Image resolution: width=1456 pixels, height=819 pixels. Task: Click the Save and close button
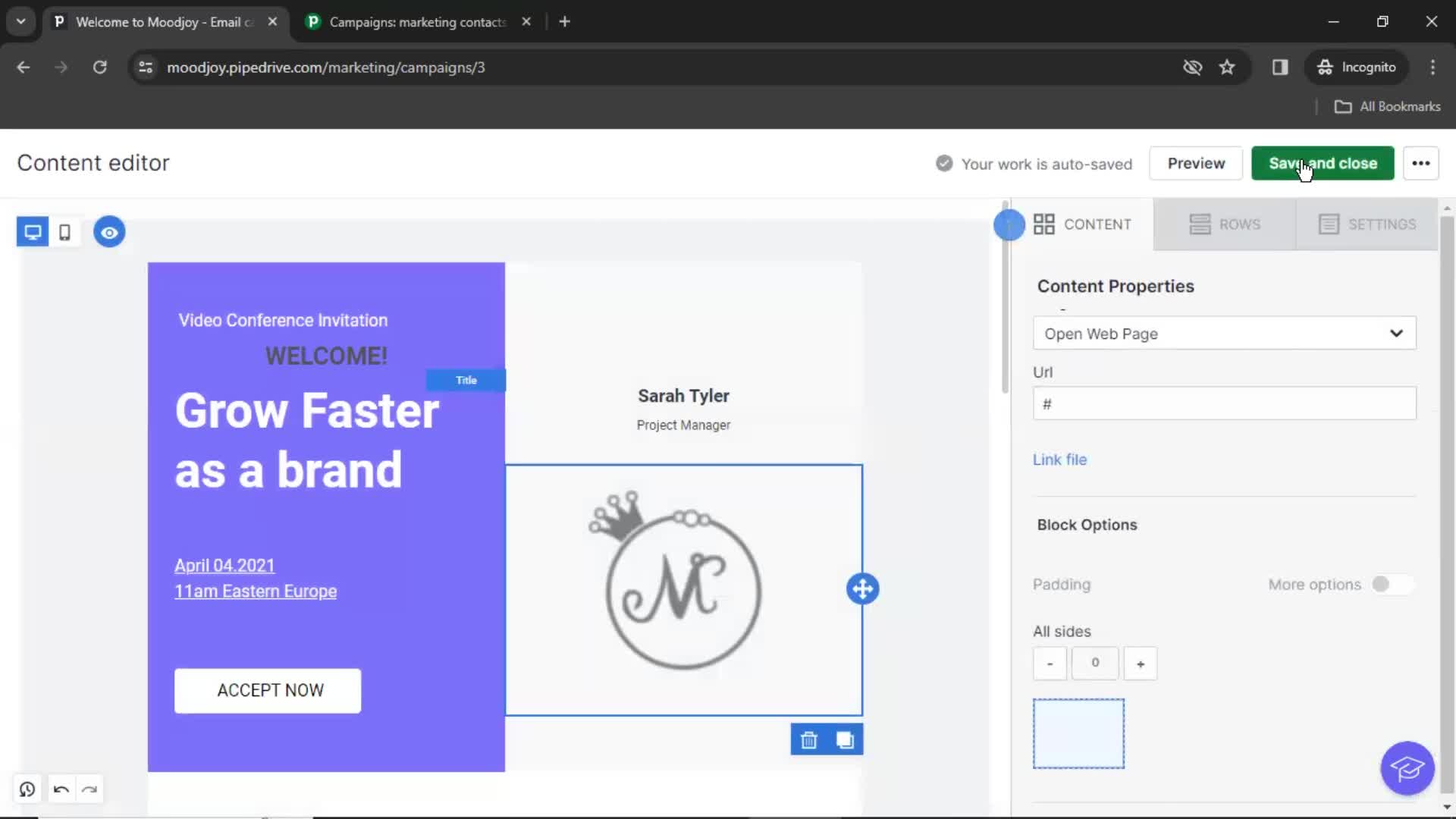coord(1323,163)
